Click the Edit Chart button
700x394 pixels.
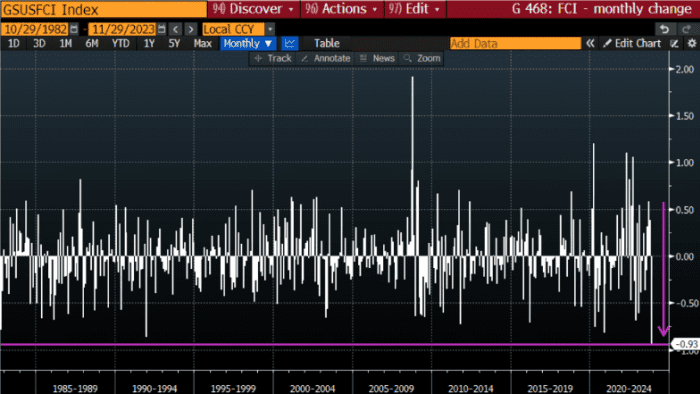pos(632,43)
